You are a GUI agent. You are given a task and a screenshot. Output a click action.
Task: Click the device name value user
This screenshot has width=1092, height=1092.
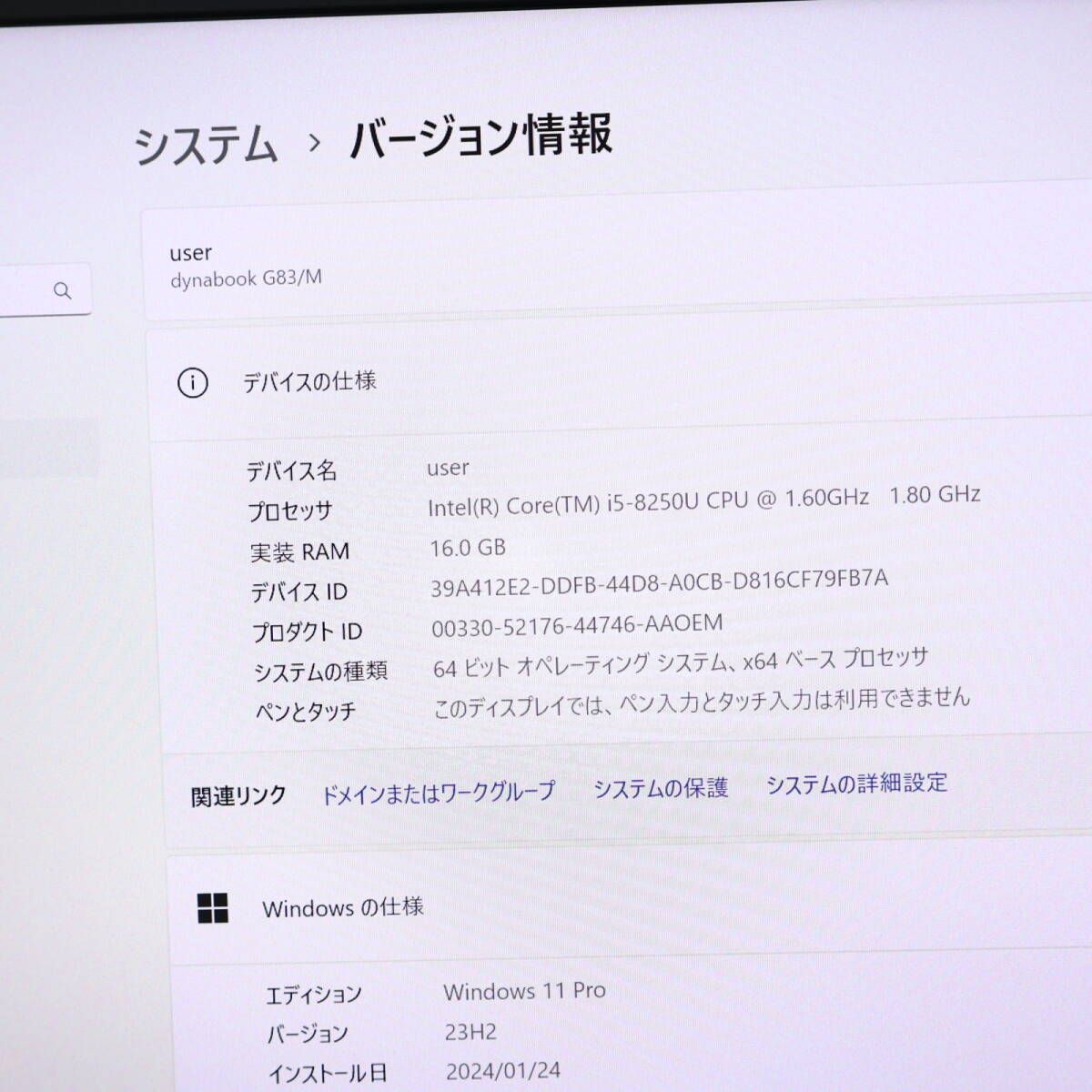tap(448, 468)
